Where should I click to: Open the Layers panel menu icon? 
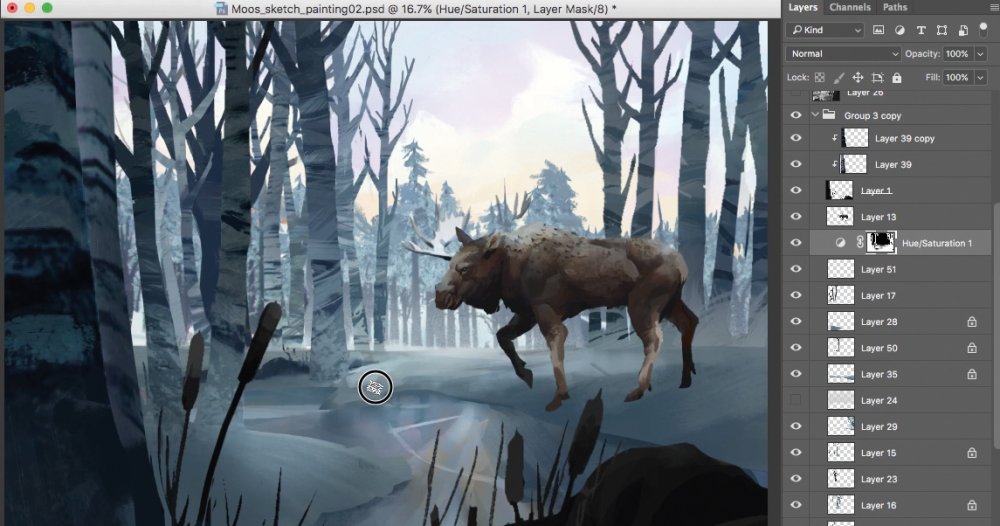(x=992, y=7)
